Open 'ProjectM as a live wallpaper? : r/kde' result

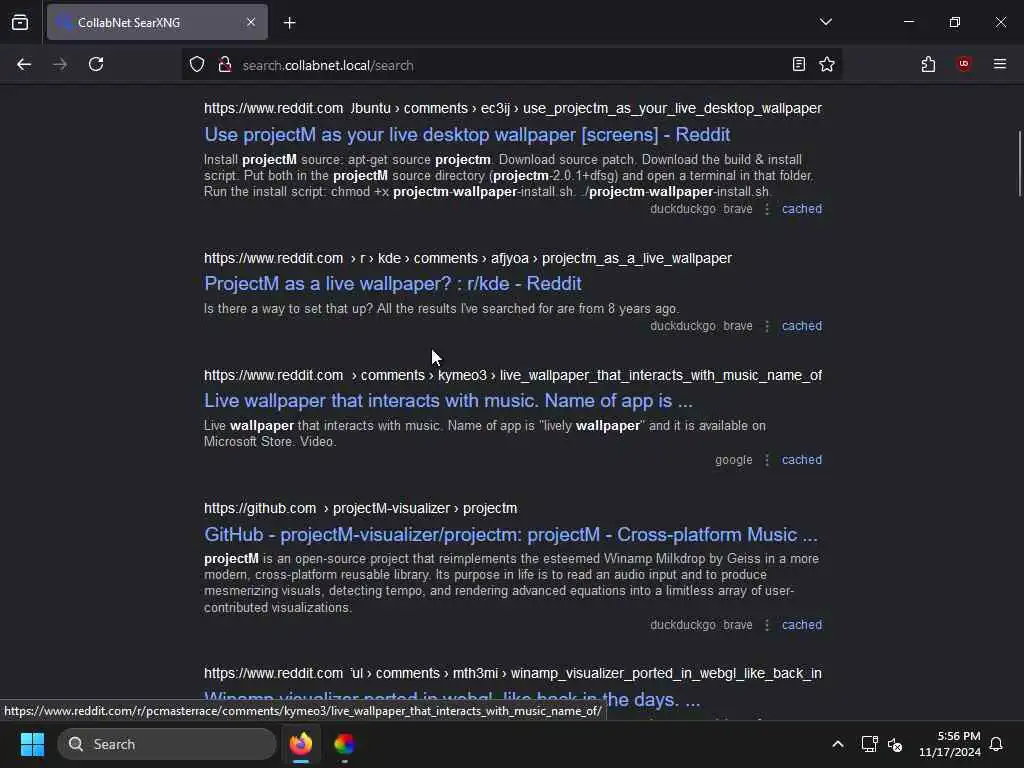point(392,283)
